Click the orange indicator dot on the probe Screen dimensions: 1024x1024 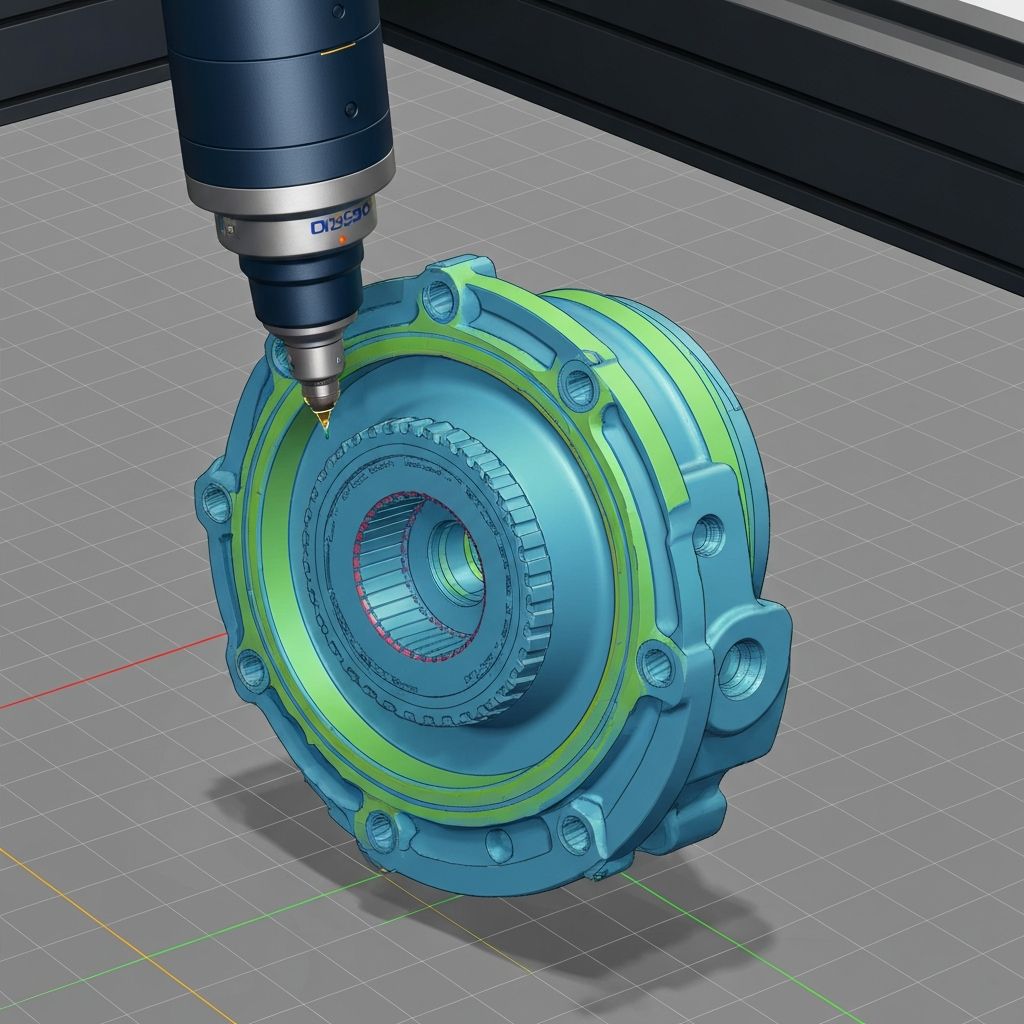342,241
